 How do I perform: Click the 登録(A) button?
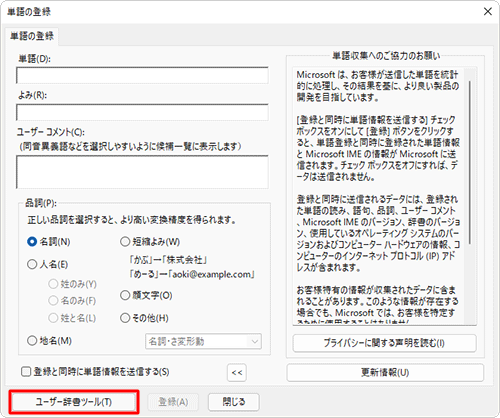pyautogui.click(x=173, y=402)
